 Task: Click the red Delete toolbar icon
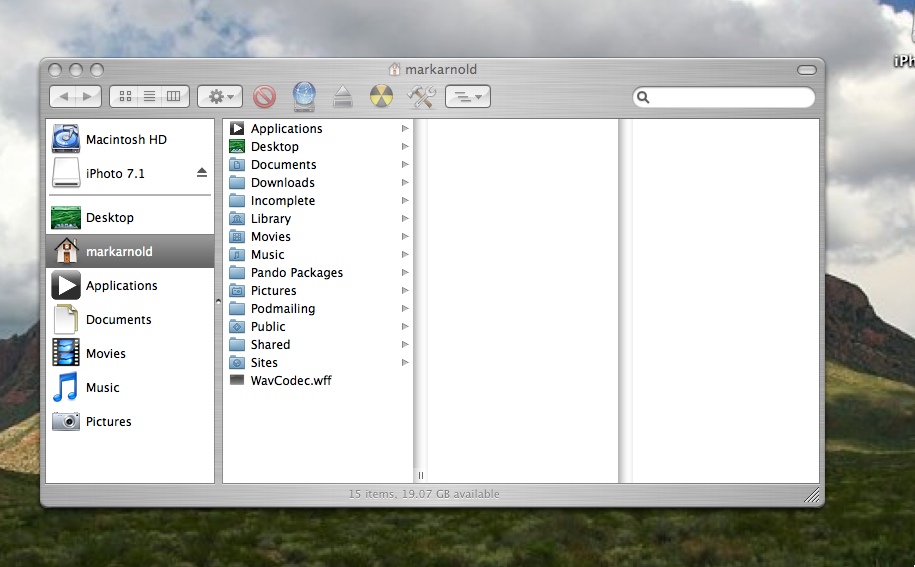pos(264,97)
